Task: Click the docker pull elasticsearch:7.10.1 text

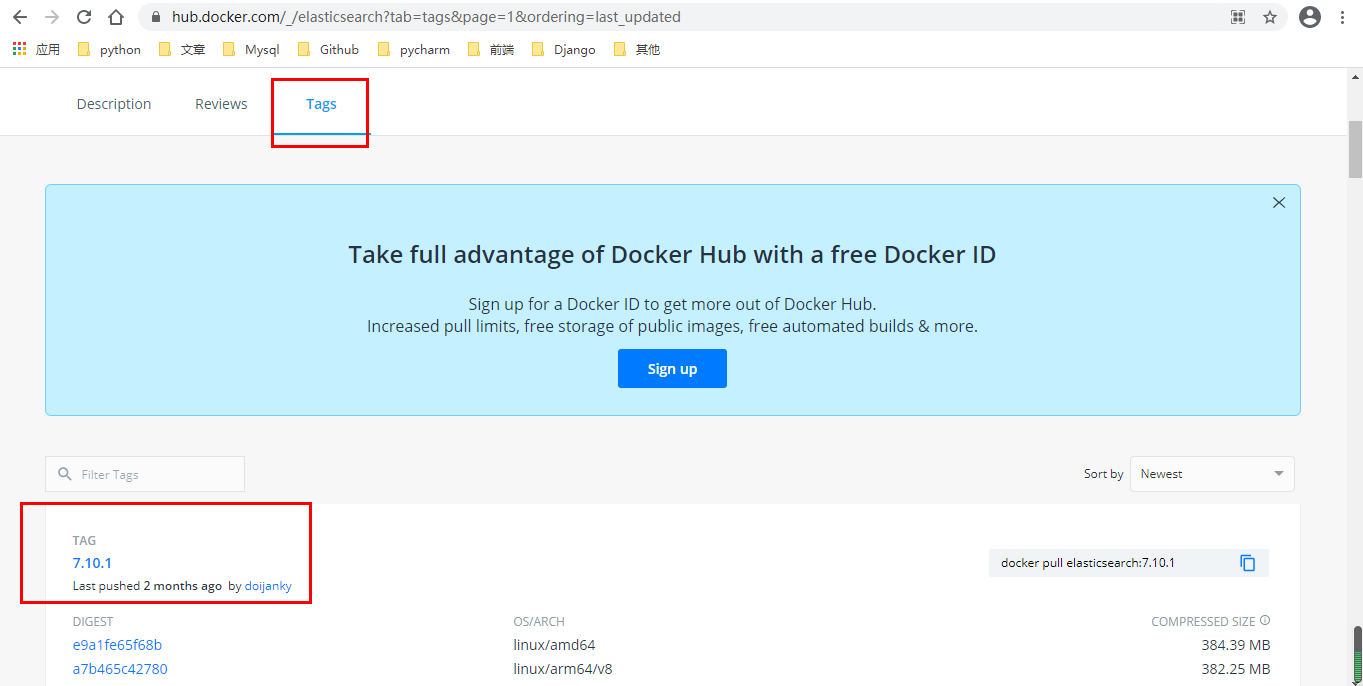Action: point(1088,563)
